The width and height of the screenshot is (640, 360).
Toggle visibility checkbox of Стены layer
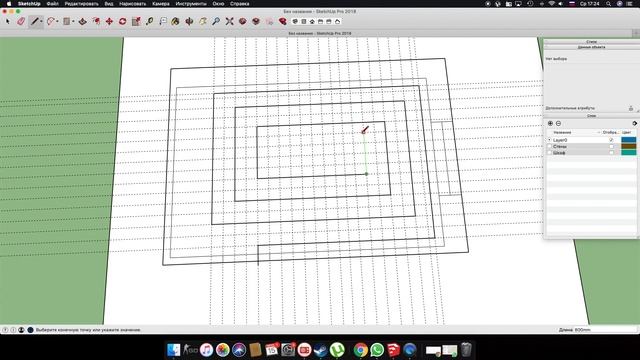click(611, 146)
